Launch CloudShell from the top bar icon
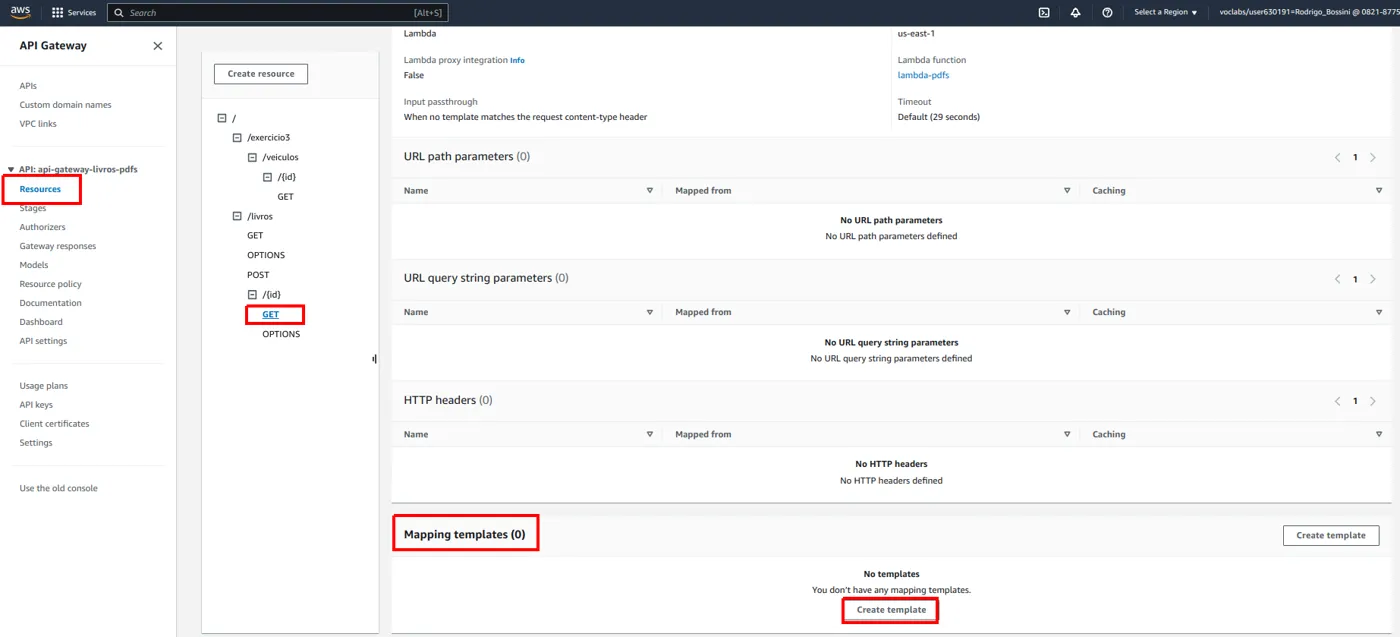The width and height of the screenshot is (1400, 637). pyautogui.click(x=1044, y=13)
